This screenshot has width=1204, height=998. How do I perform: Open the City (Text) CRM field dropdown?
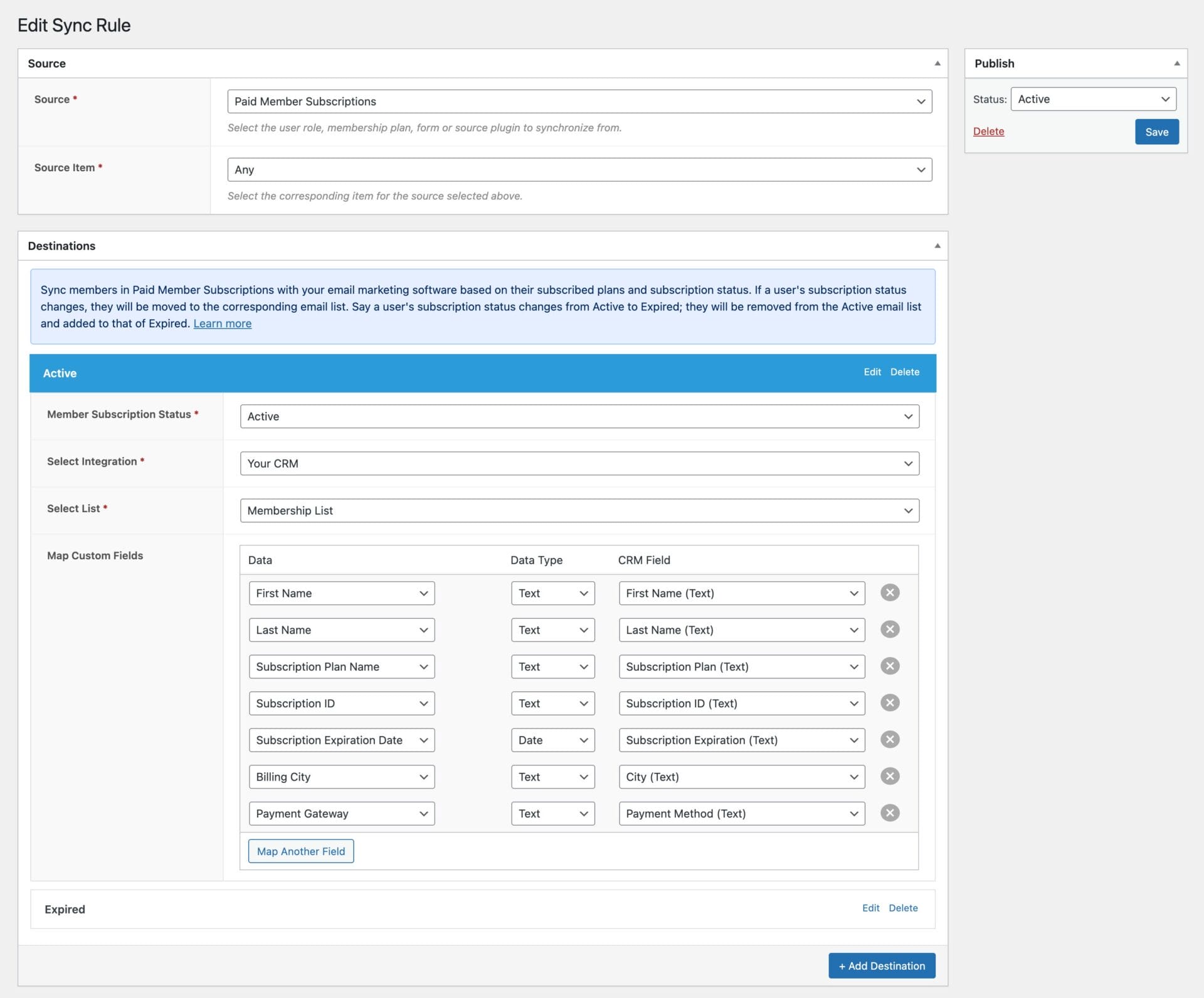742,777
